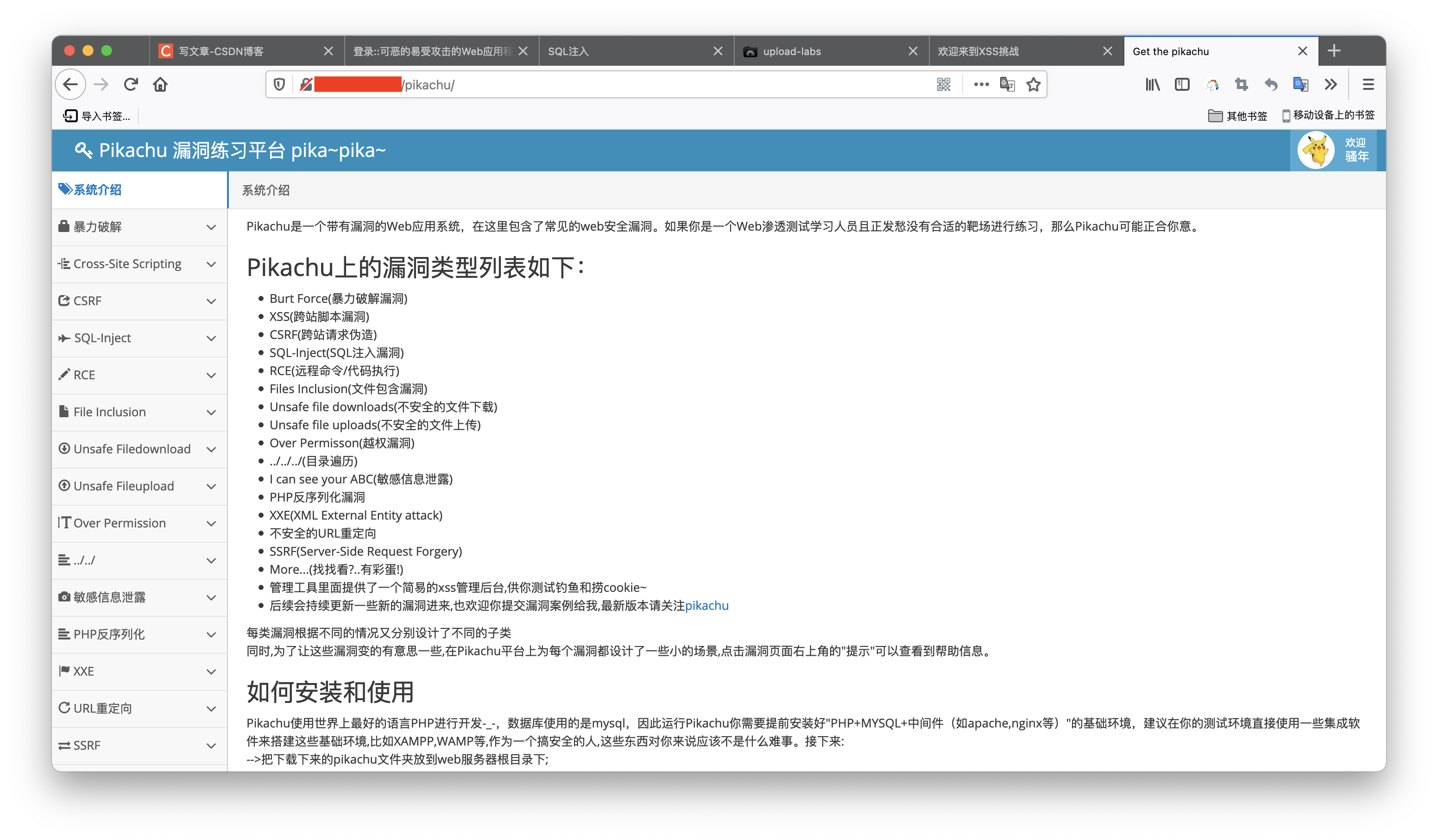
Task: Open the pikachu hyperlink in the article
Action: pos(707,605)
